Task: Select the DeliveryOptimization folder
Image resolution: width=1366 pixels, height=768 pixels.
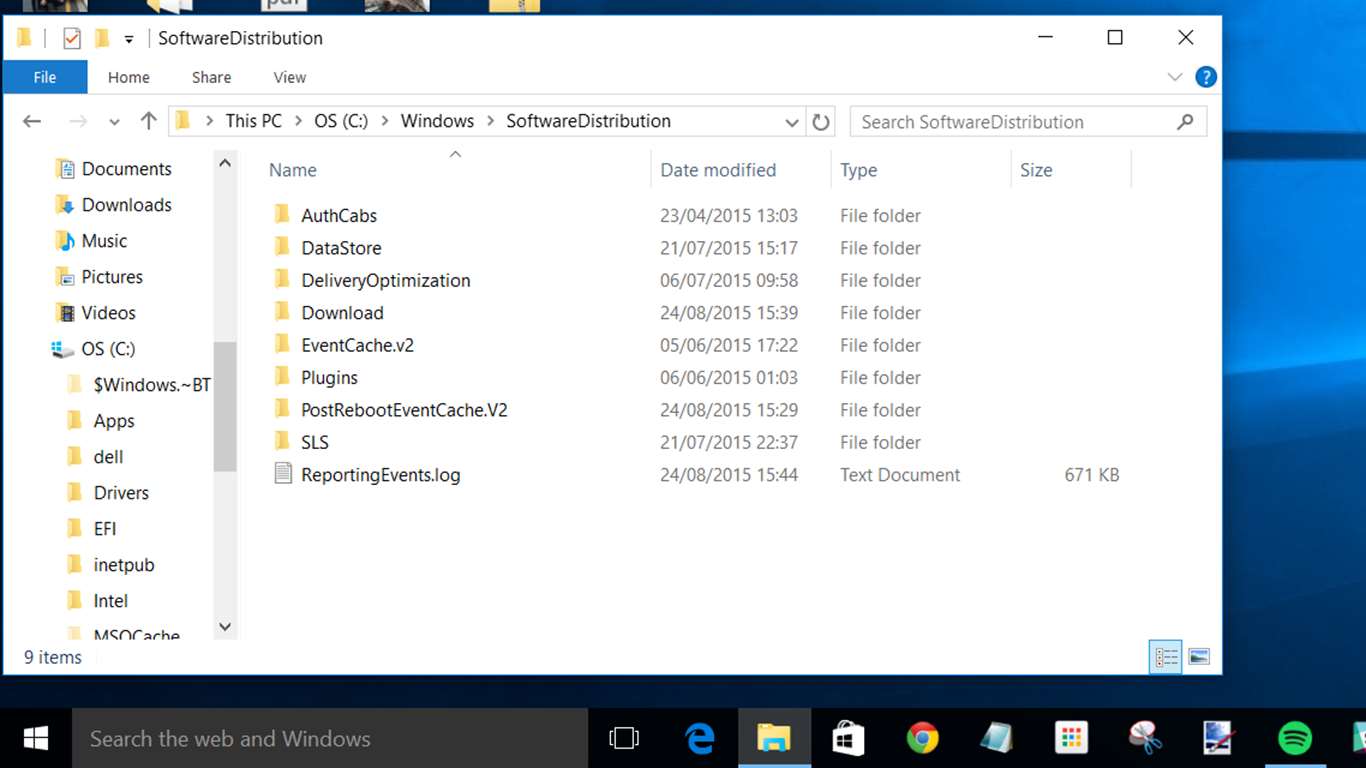Action: pos(386,280)
